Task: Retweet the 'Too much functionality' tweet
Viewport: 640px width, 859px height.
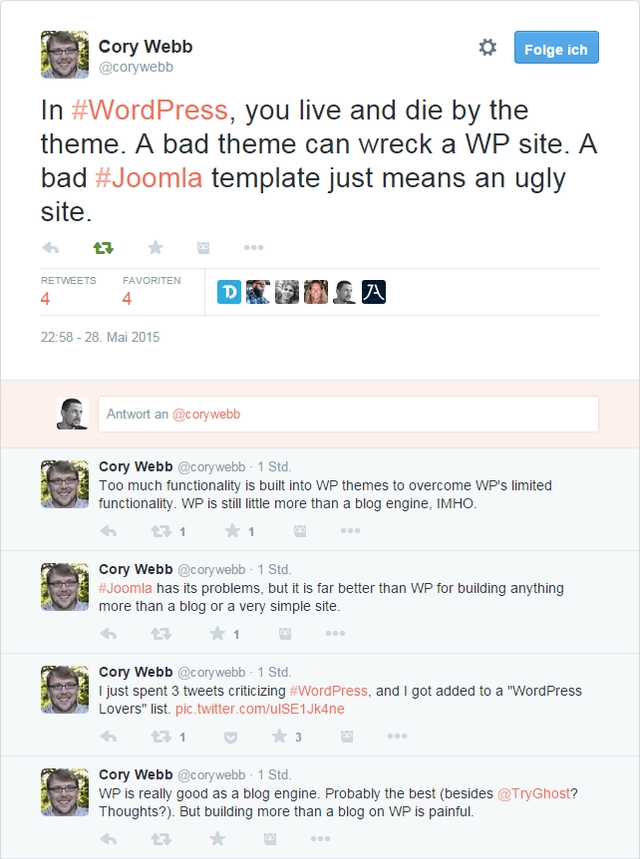Action: 161,531
